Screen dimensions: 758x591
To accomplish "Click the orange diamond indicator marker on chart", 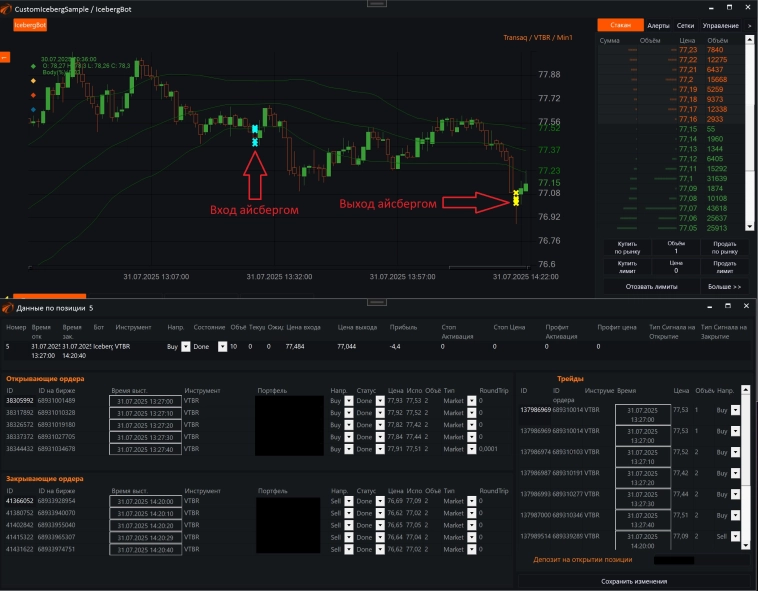I will [33, 95].
